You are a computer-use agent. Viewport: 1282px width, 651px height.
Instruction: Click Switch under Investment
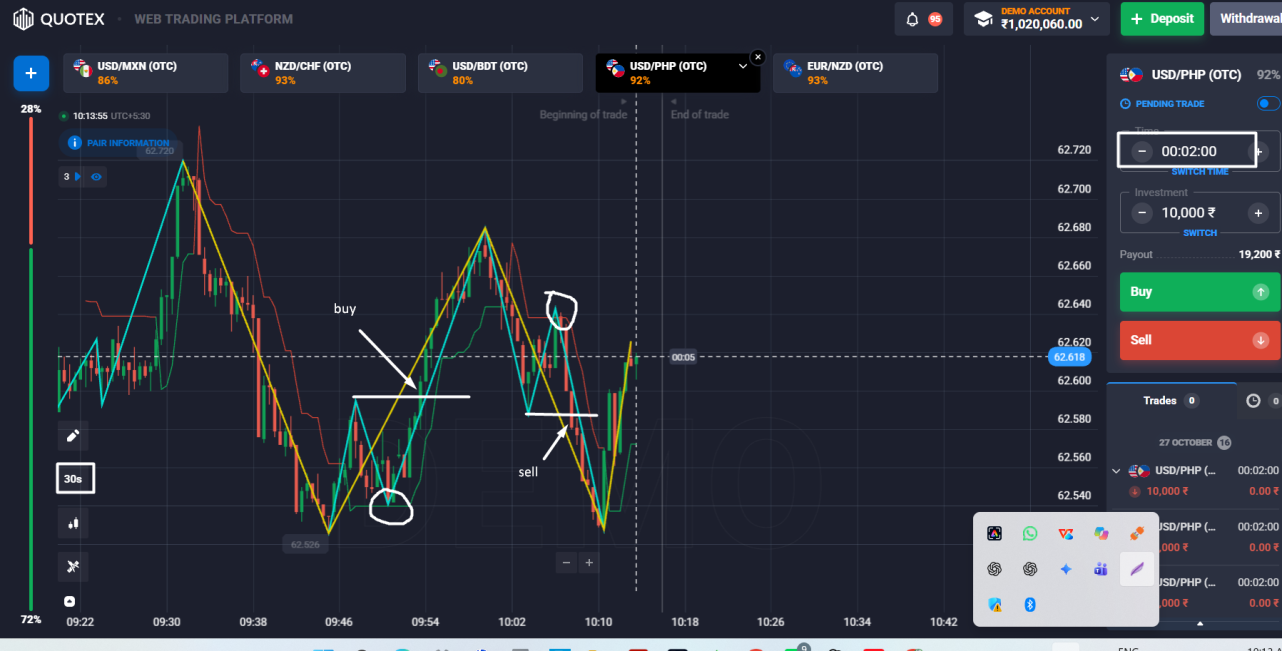point(1200,233)
